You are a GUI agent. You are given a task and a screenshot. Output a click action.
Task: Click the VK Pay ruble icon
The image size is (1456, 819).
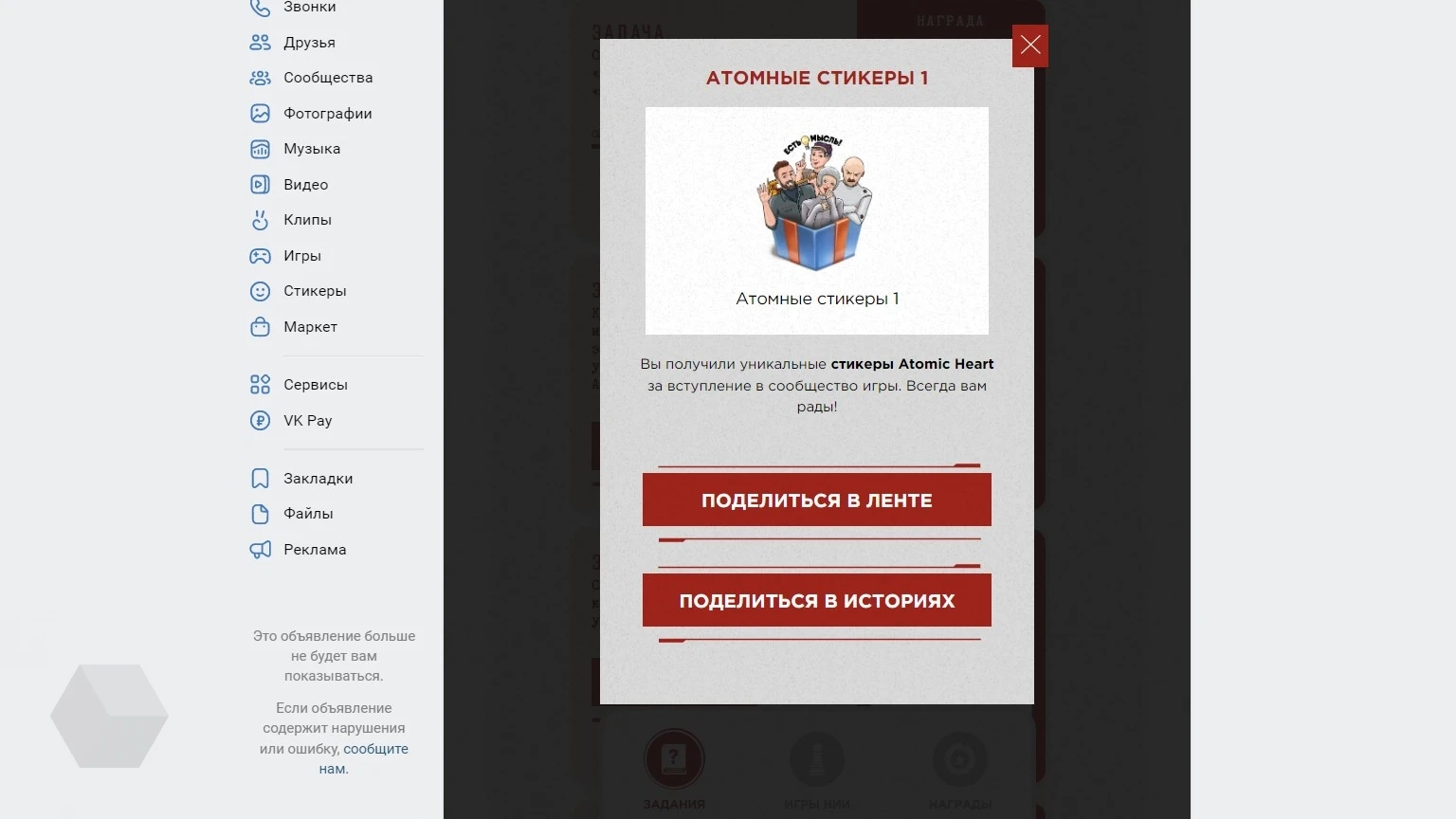coord(260,421)
